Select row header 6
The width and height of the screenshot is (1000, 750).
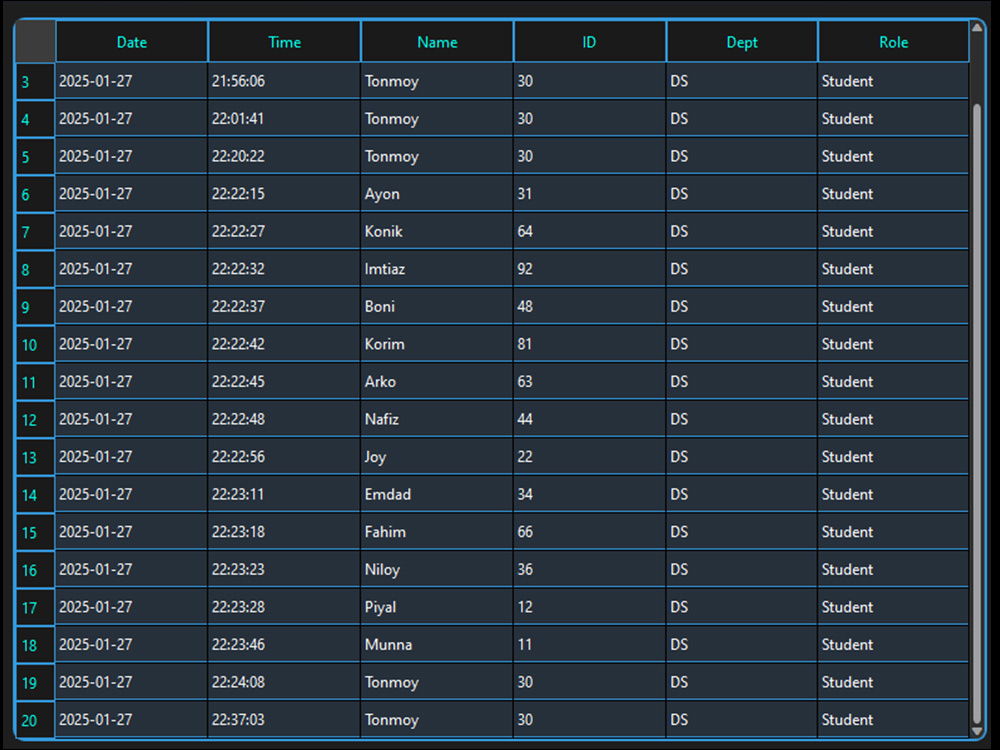point(35,195)
